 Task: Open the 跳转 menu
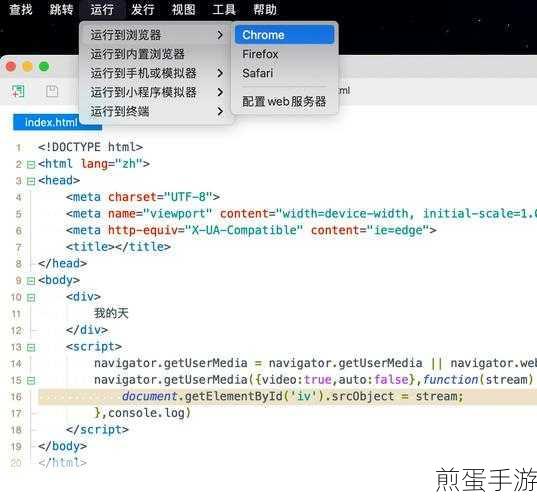61,9
